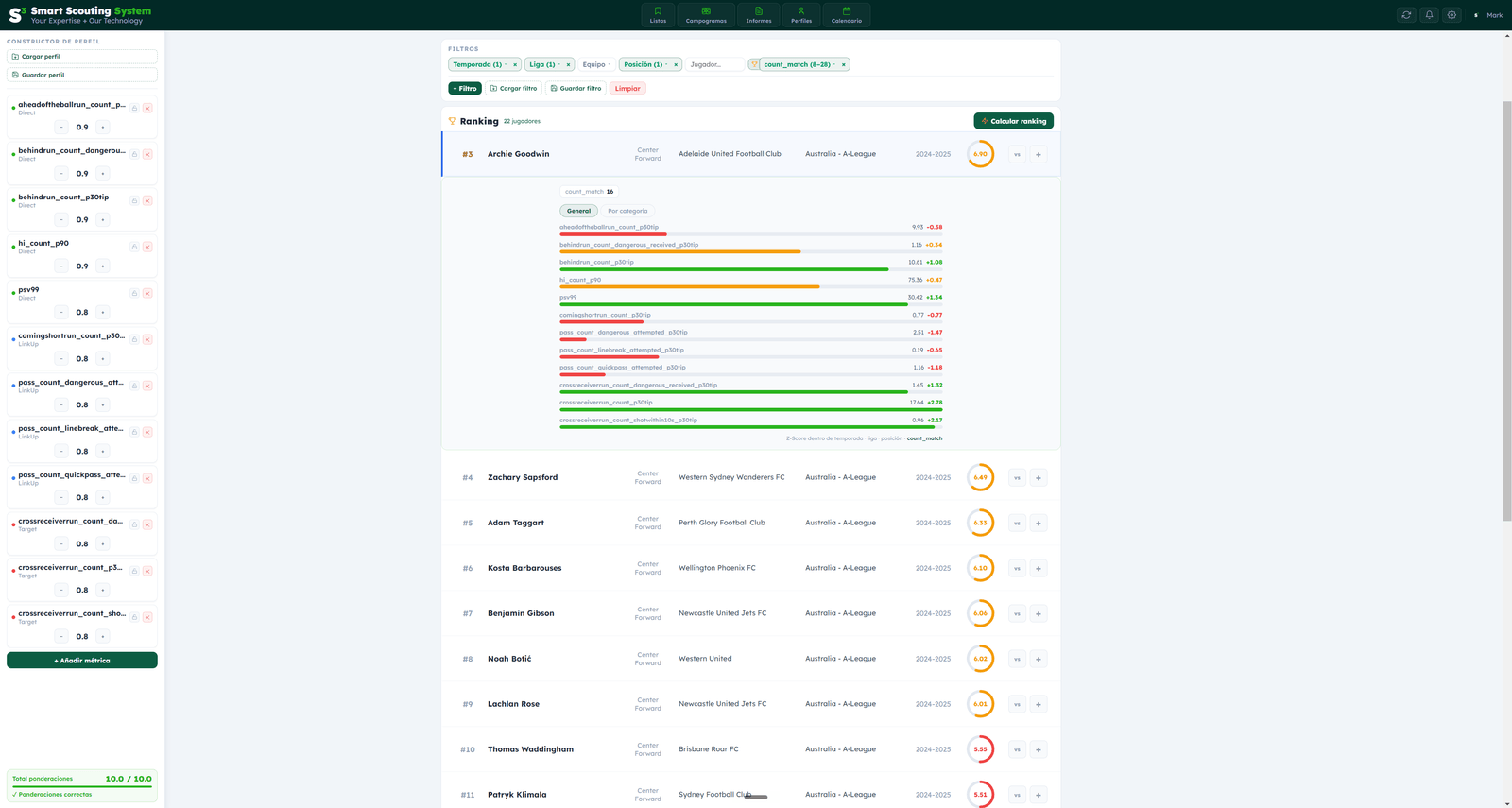Type in the Jugador search field
The image size is (1512, 808).
[714, 64]
